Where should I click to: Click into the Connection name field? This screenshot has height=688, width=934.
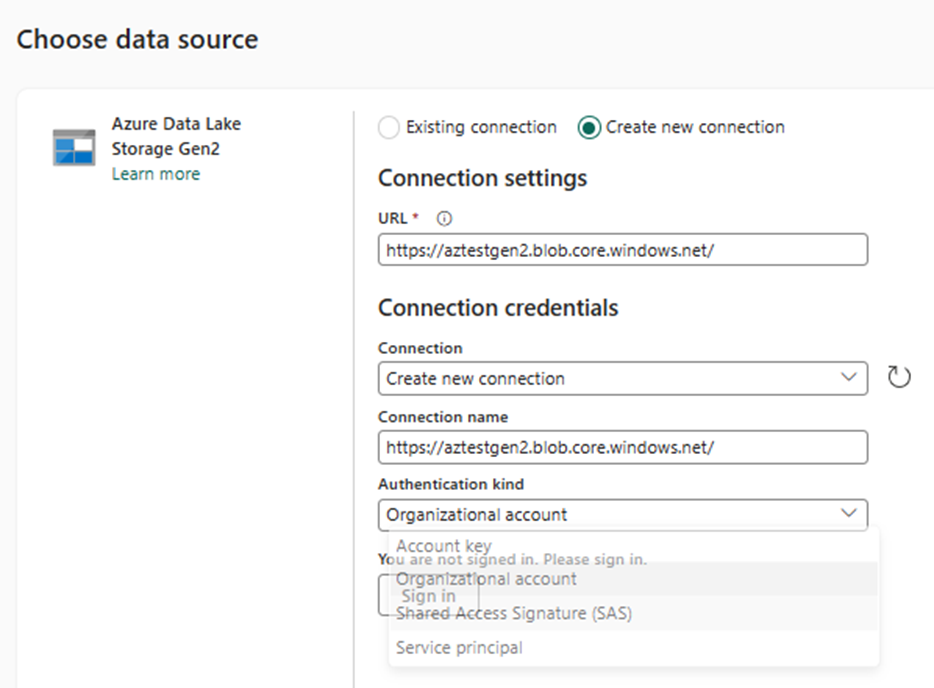coord(622,447)
